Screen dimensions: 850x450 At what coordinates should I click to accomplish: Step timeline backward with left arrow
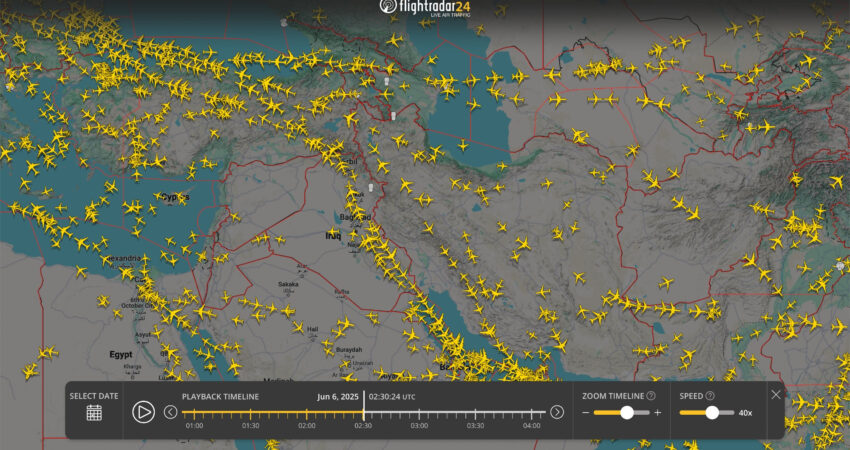pyautogui.click(x=171, y=412)
